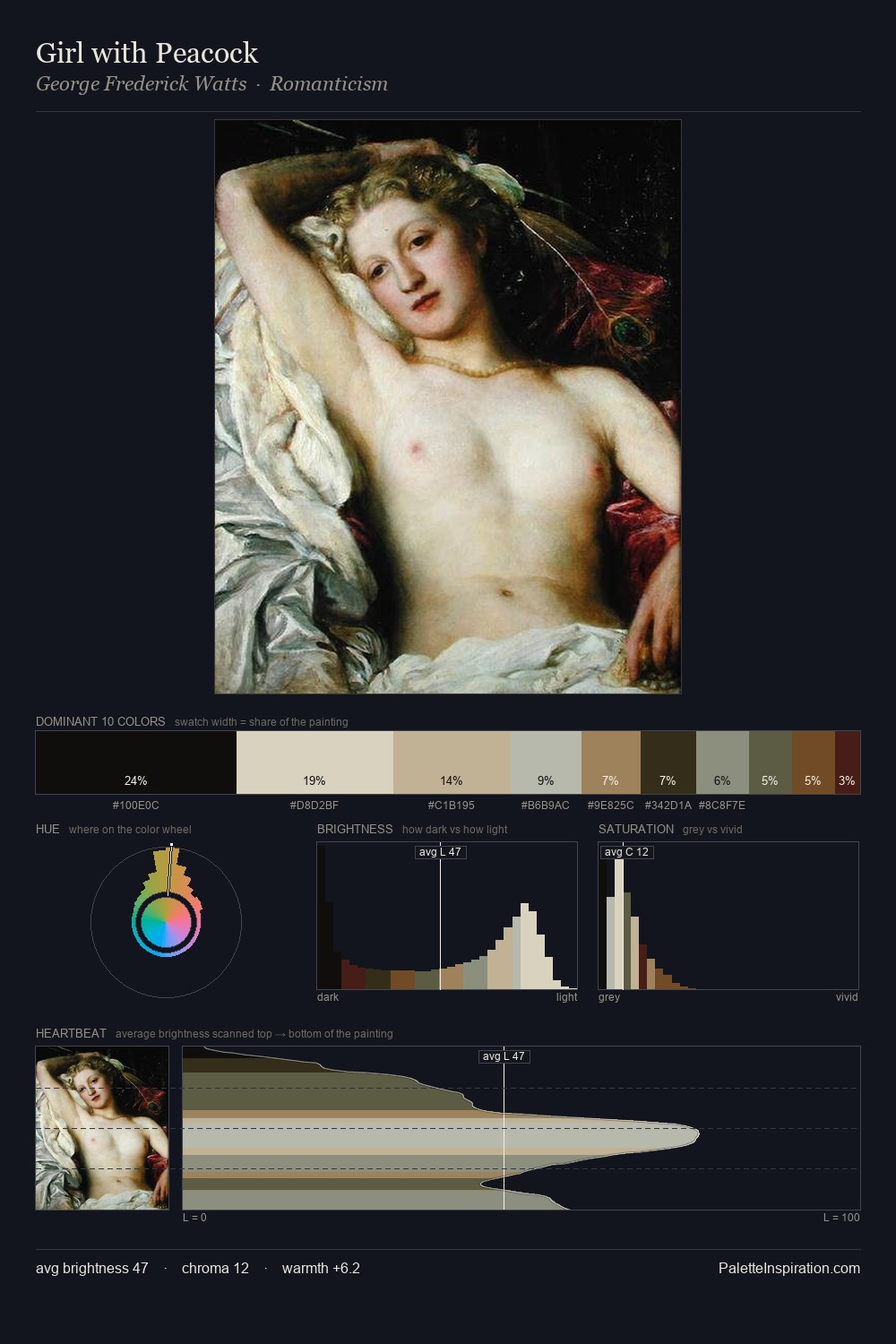The width and height of the screenshot is (896, 1344).
Task: Click the avg C 12 label in the Saturation chart
Action: tap(626, 852)
